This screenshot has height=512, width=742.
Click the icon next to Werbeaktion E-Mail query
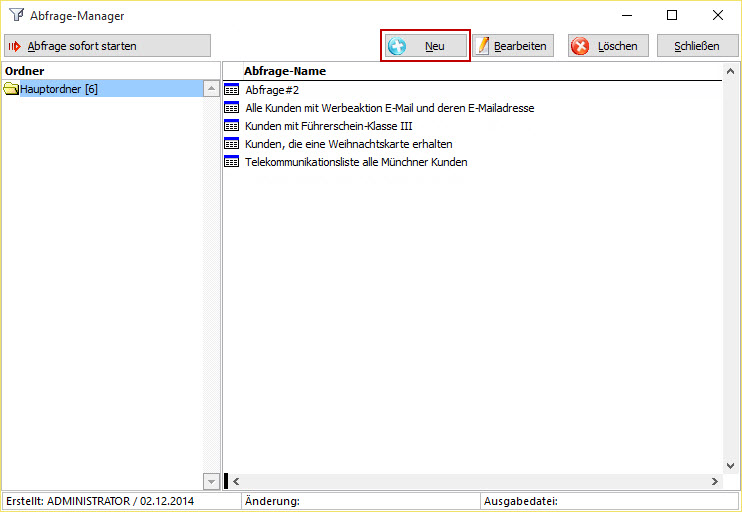[232, 108]
